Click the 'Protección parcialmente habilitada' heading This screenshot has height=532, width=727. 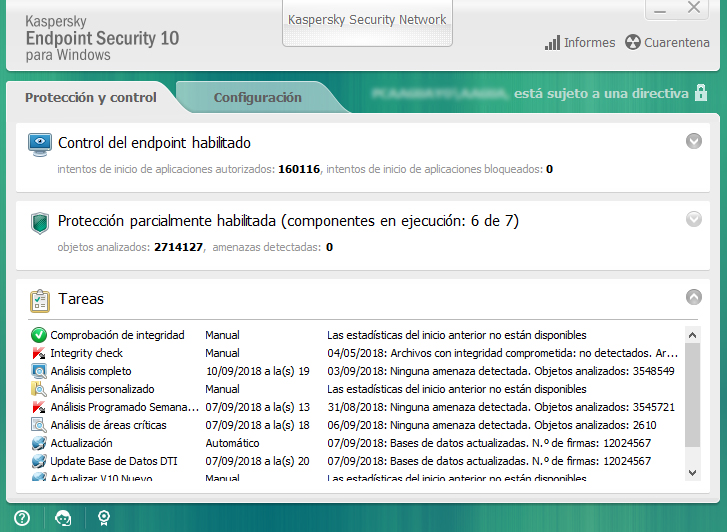point(288,221)
